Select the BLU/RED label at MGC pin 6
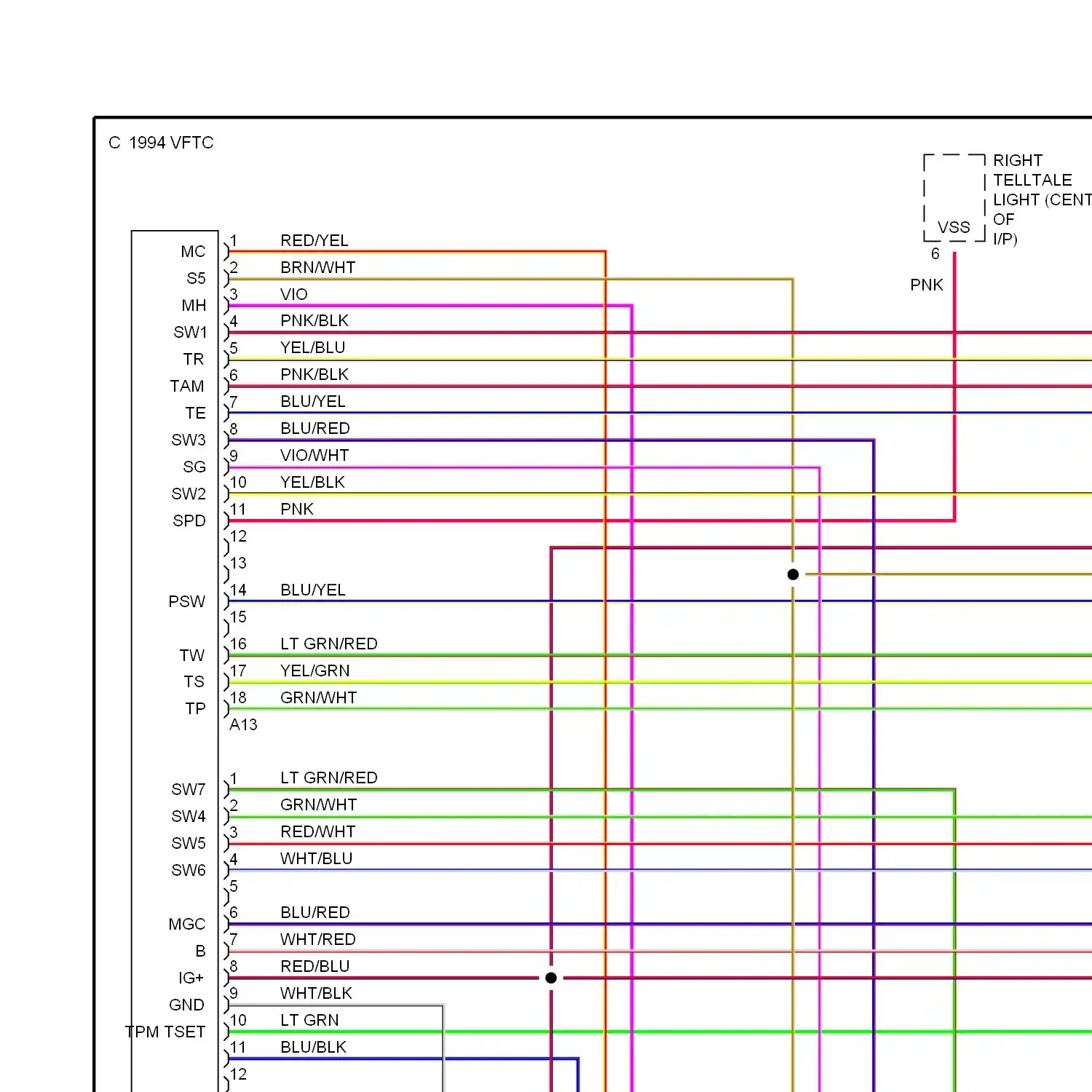The height and width of the screenshot is (1092, 1092). click(315, 912)
